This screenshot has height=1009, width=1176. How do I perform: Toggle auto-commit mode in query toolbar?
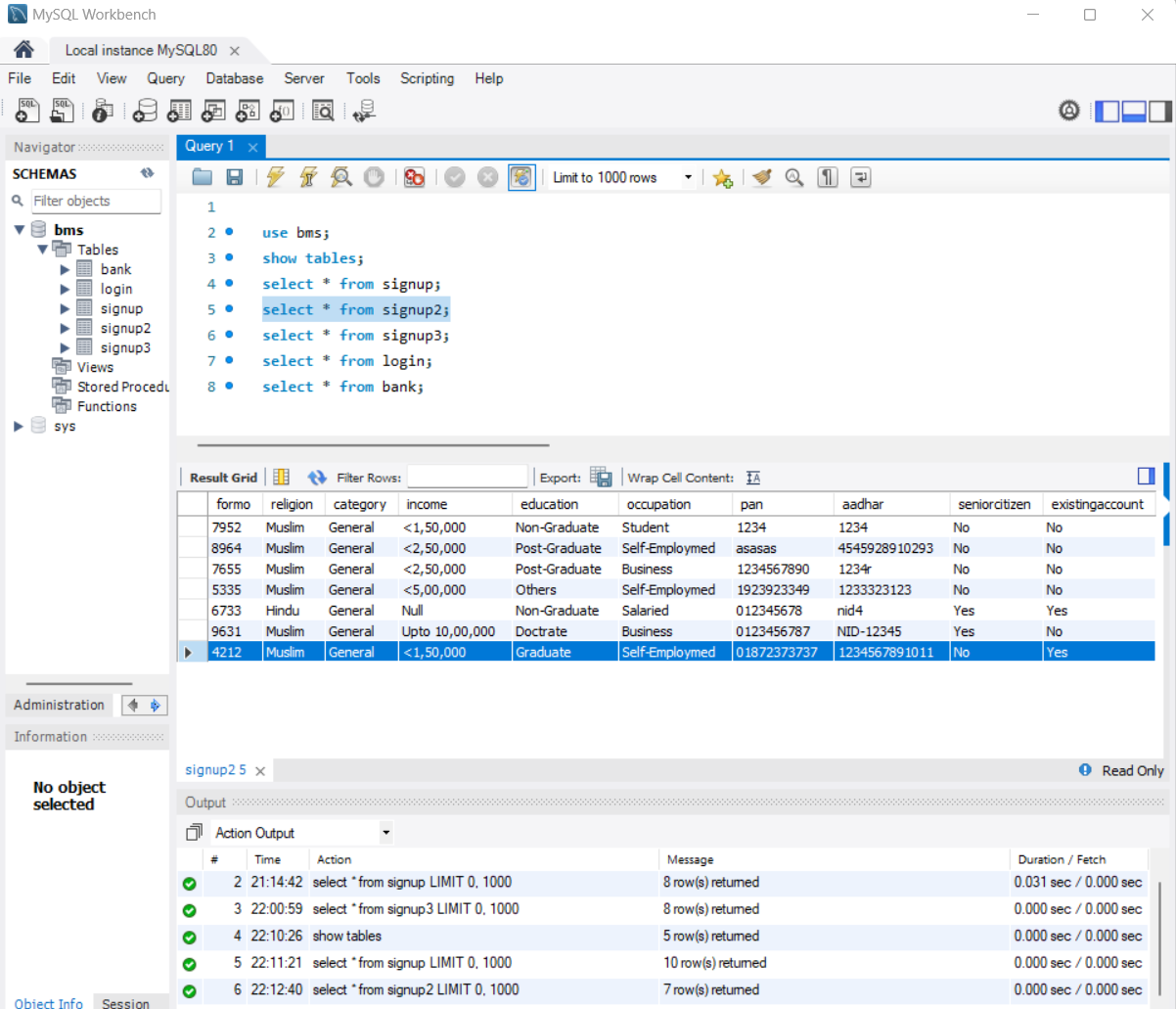click(x=521, y=177)
